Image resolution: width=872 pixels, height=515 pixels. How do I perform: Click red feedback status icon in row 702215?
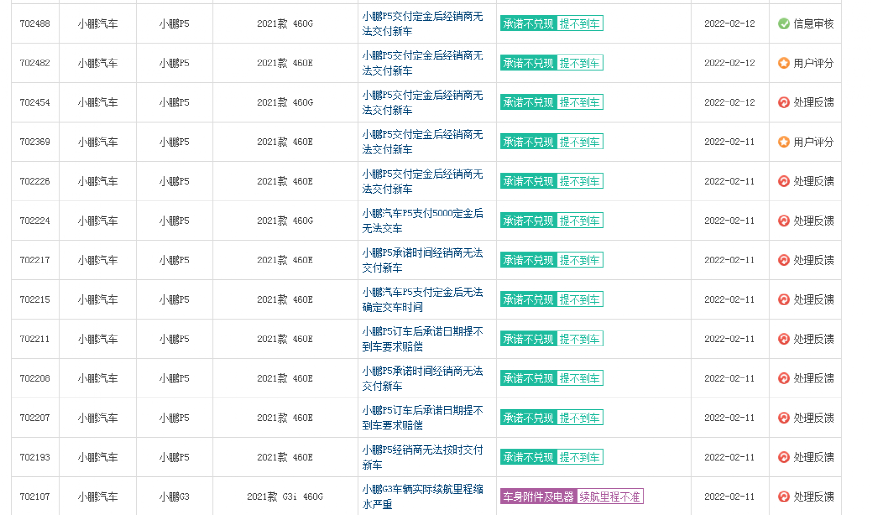[x=784, y=300]
